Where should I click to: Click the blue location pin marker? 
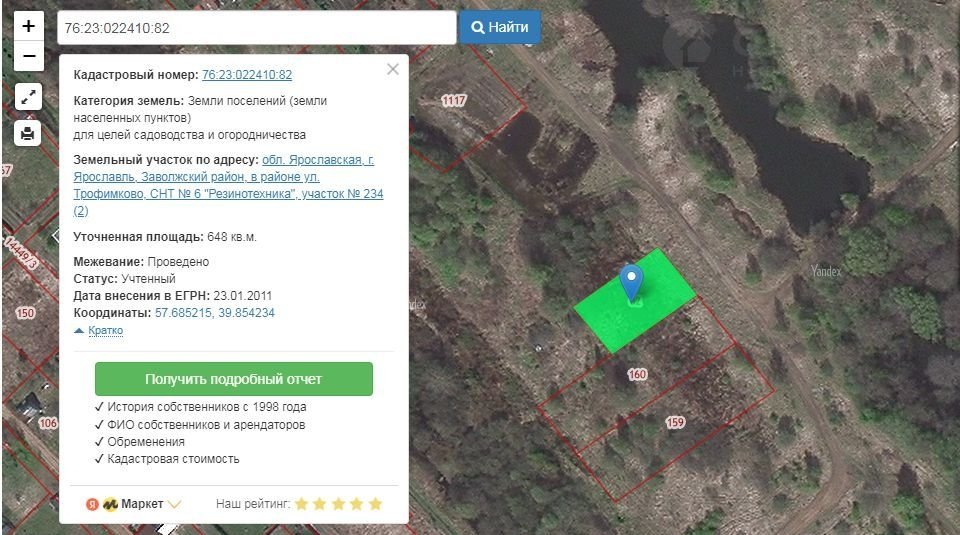tap(631, 281)
